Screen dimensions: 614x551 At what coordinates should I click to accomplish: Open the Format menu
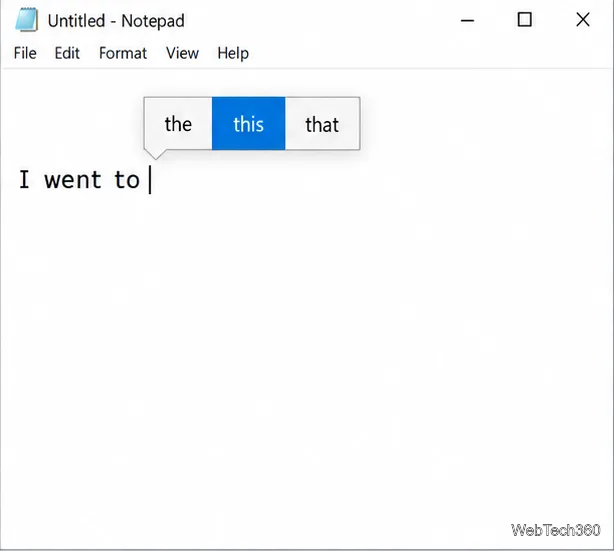[123, 53]
